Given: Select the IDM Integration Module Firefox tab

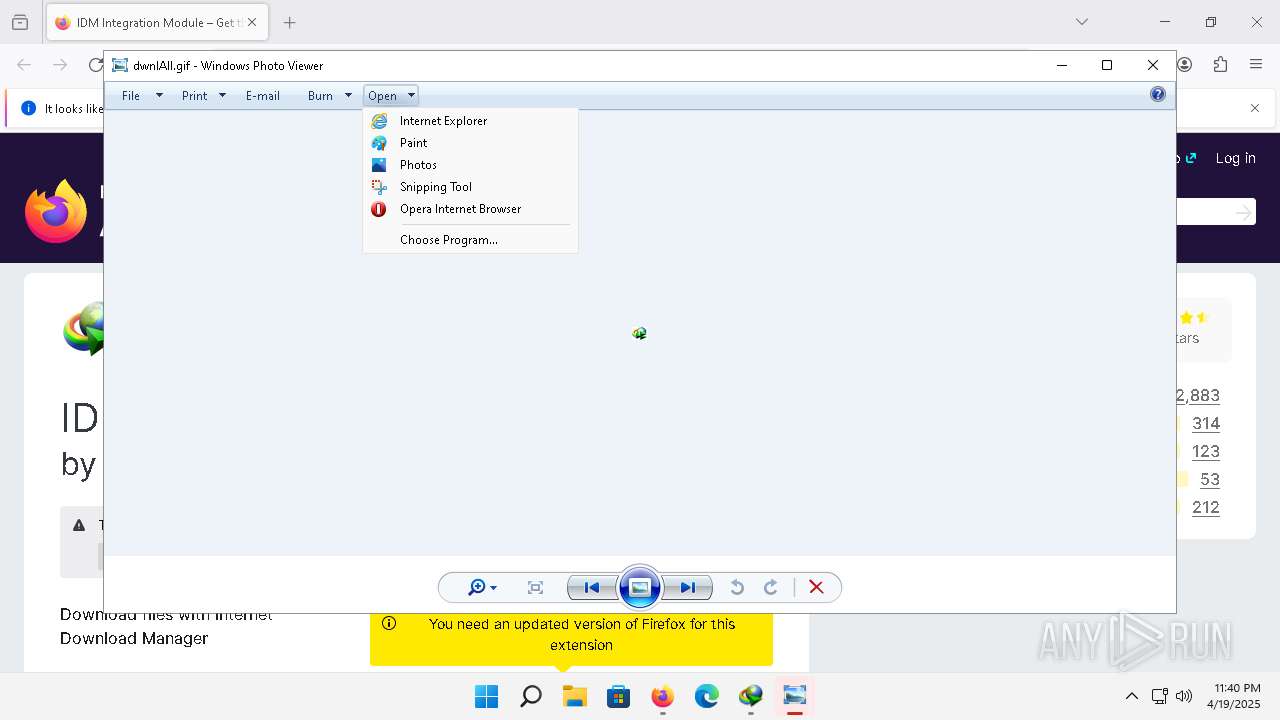Looking at the screenshot, I should click(156, 22).
